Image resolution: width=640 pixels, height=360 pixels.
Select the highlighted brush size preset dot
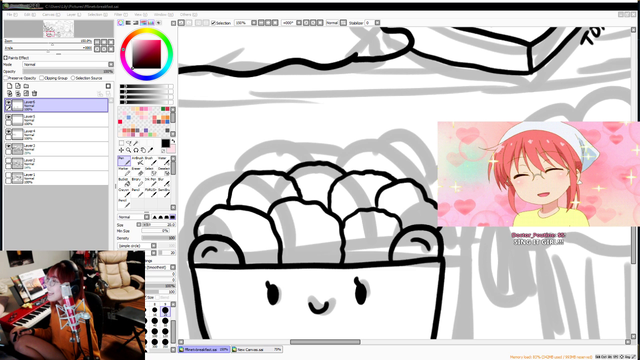(x=165, y=311)
